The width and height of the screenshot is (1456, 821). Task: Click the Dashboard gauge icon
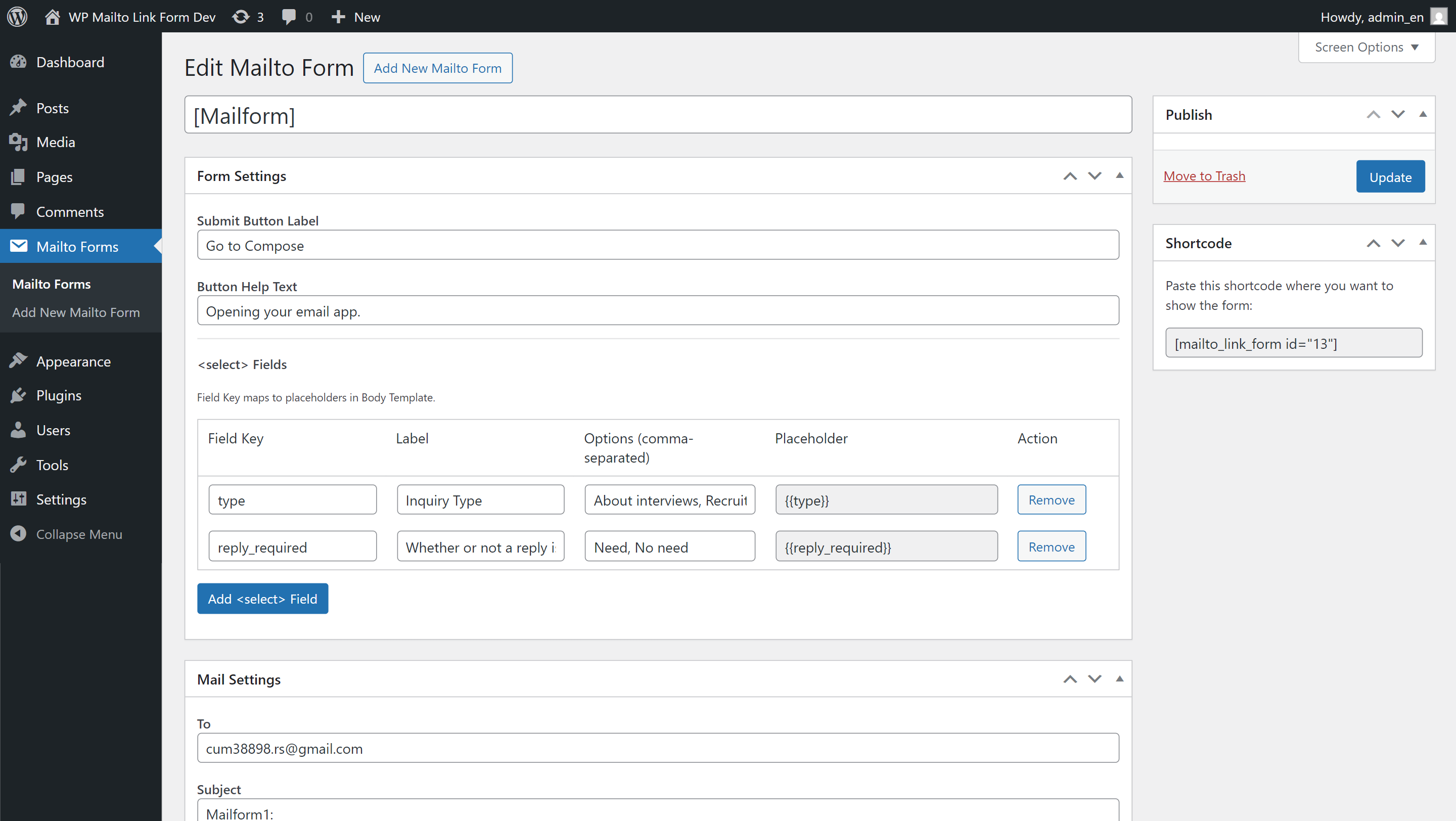(19, 62)
